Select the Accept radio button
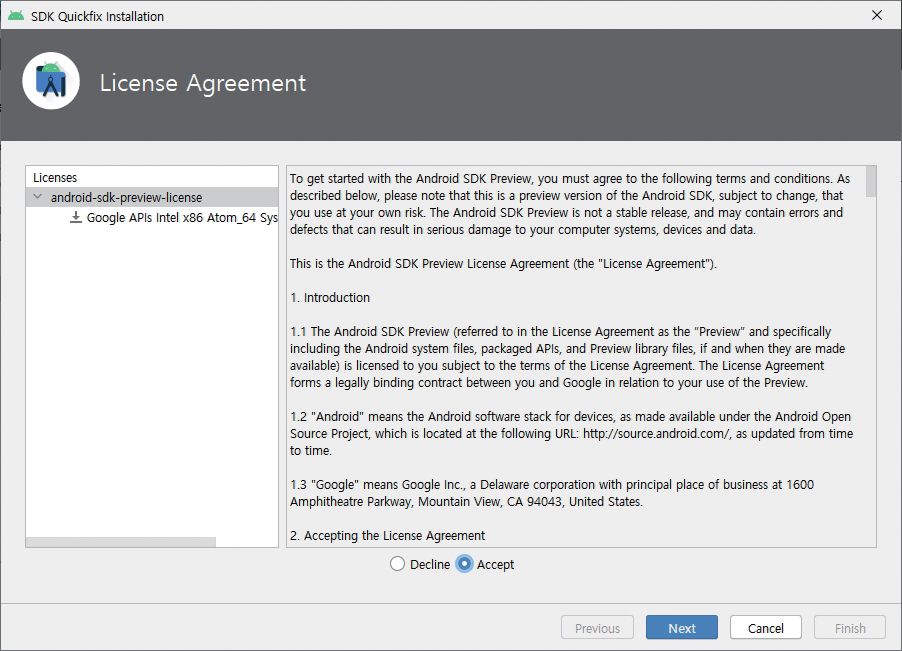This screenshot has height=651, width=902. click(x=464, y=564)
